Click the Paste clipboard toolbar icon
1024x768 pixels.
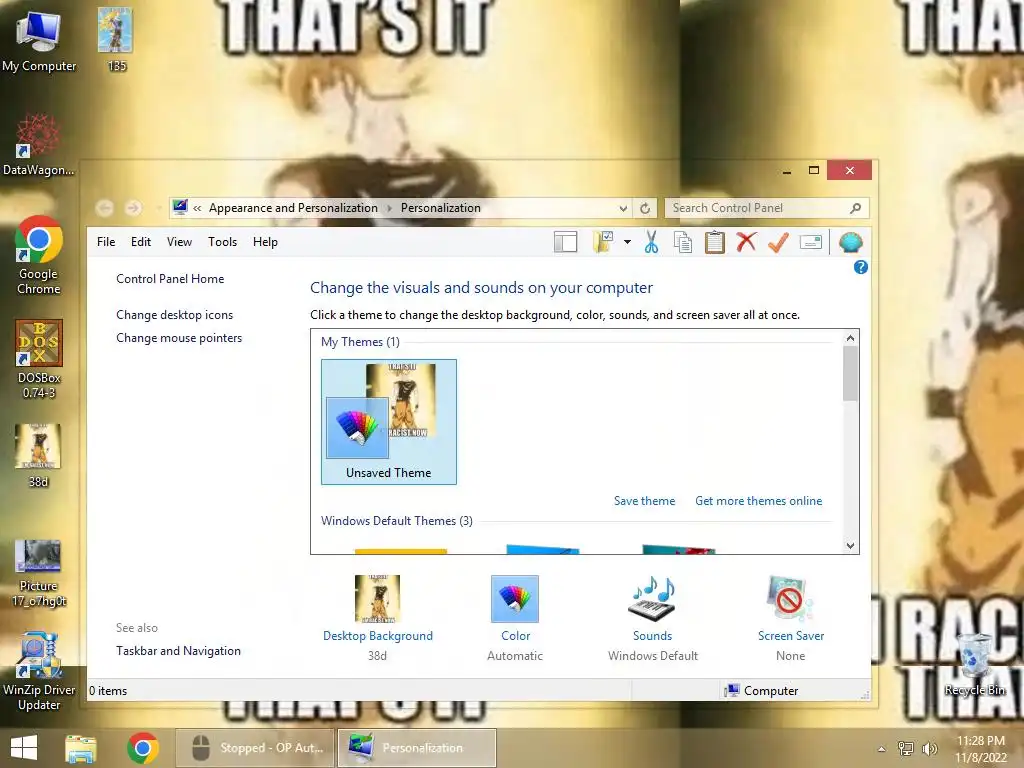714,242
